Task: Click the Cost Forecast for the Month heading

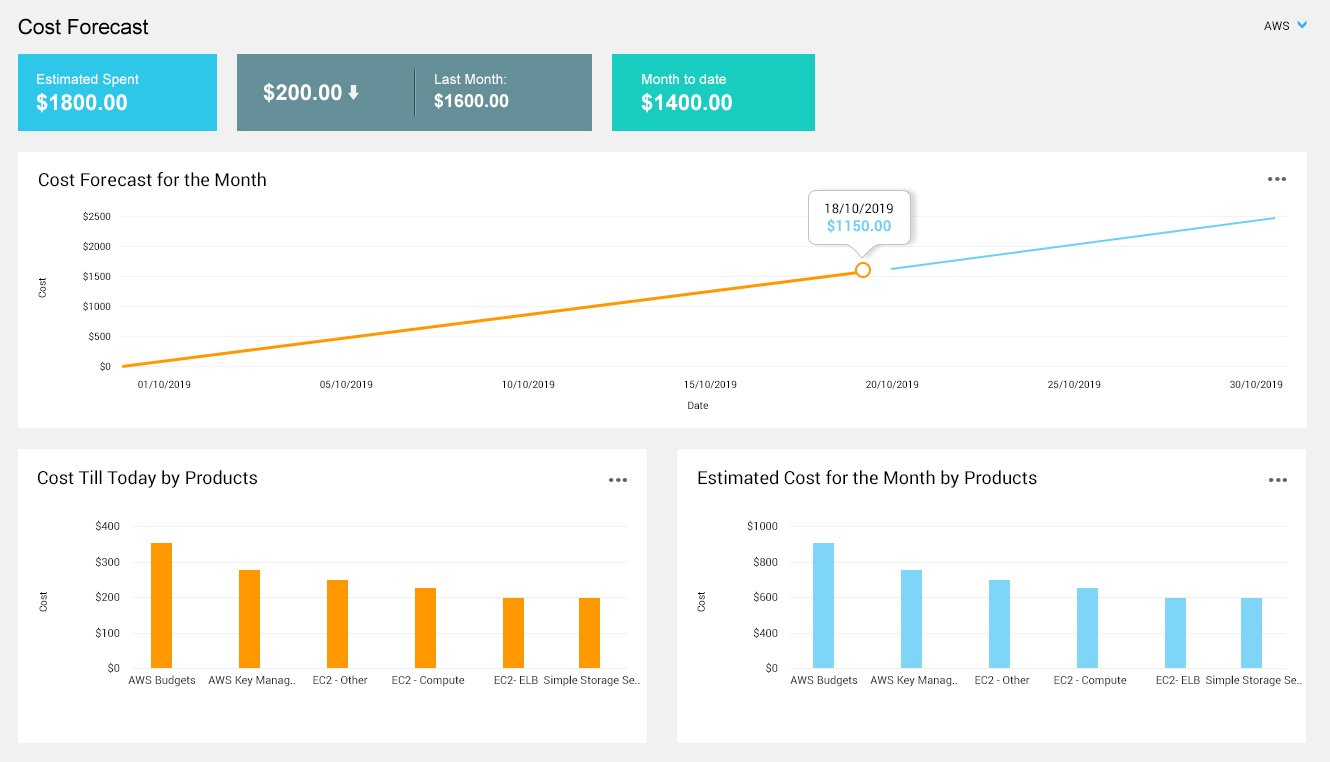Action: [x=152, y=180]
